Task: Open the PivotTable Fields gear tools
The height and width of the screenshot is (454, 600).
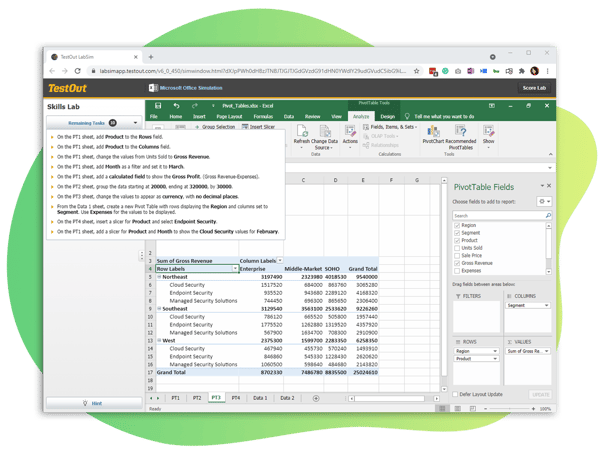Action: click(544, 201)
